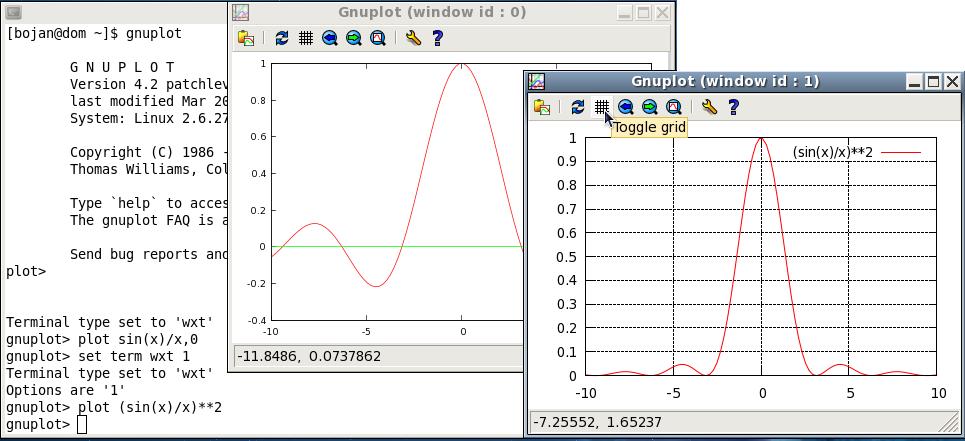Apply previous zoom in Gnuplot window 0
965x441 pixels.
click(330, 38)
